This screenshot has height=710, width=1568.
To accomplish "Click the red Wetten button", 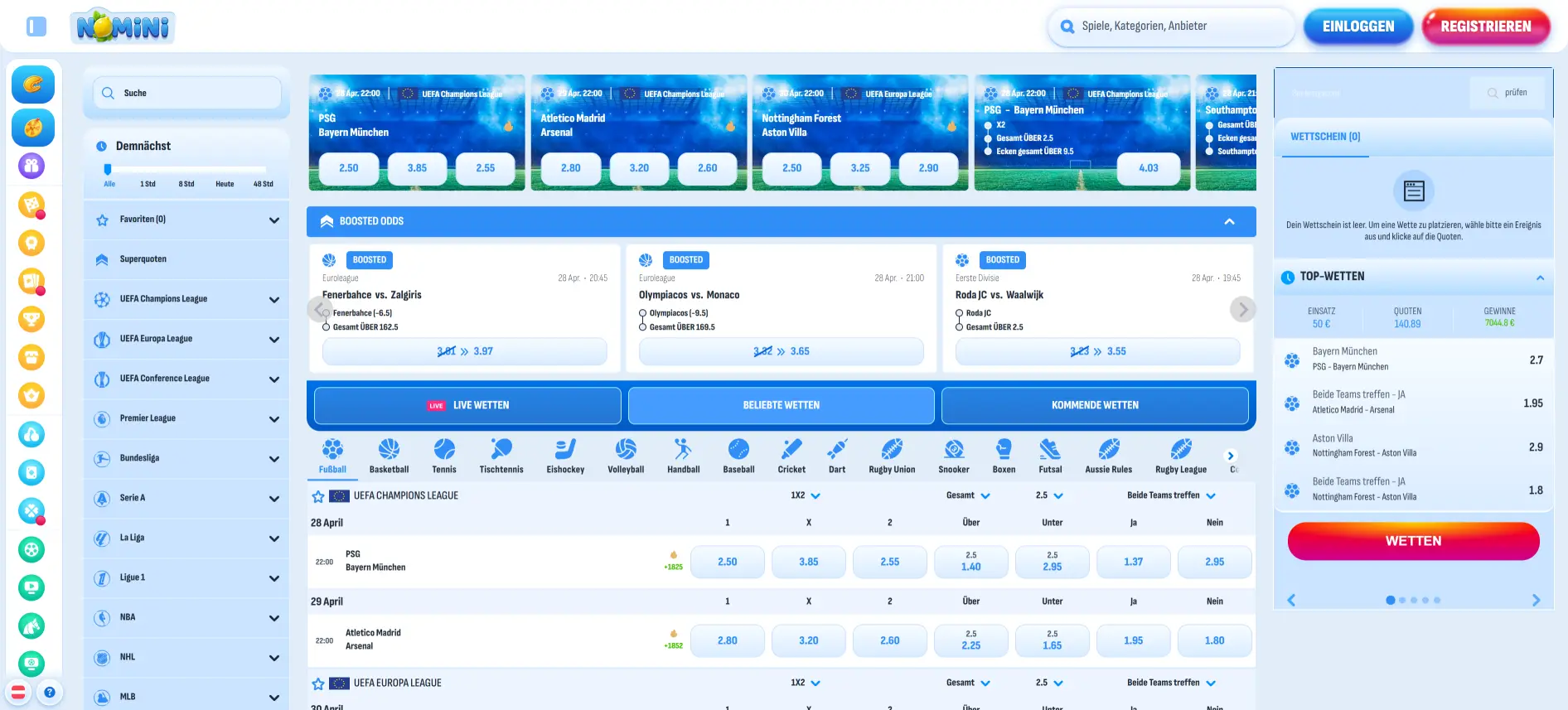I will (1413, 541).
